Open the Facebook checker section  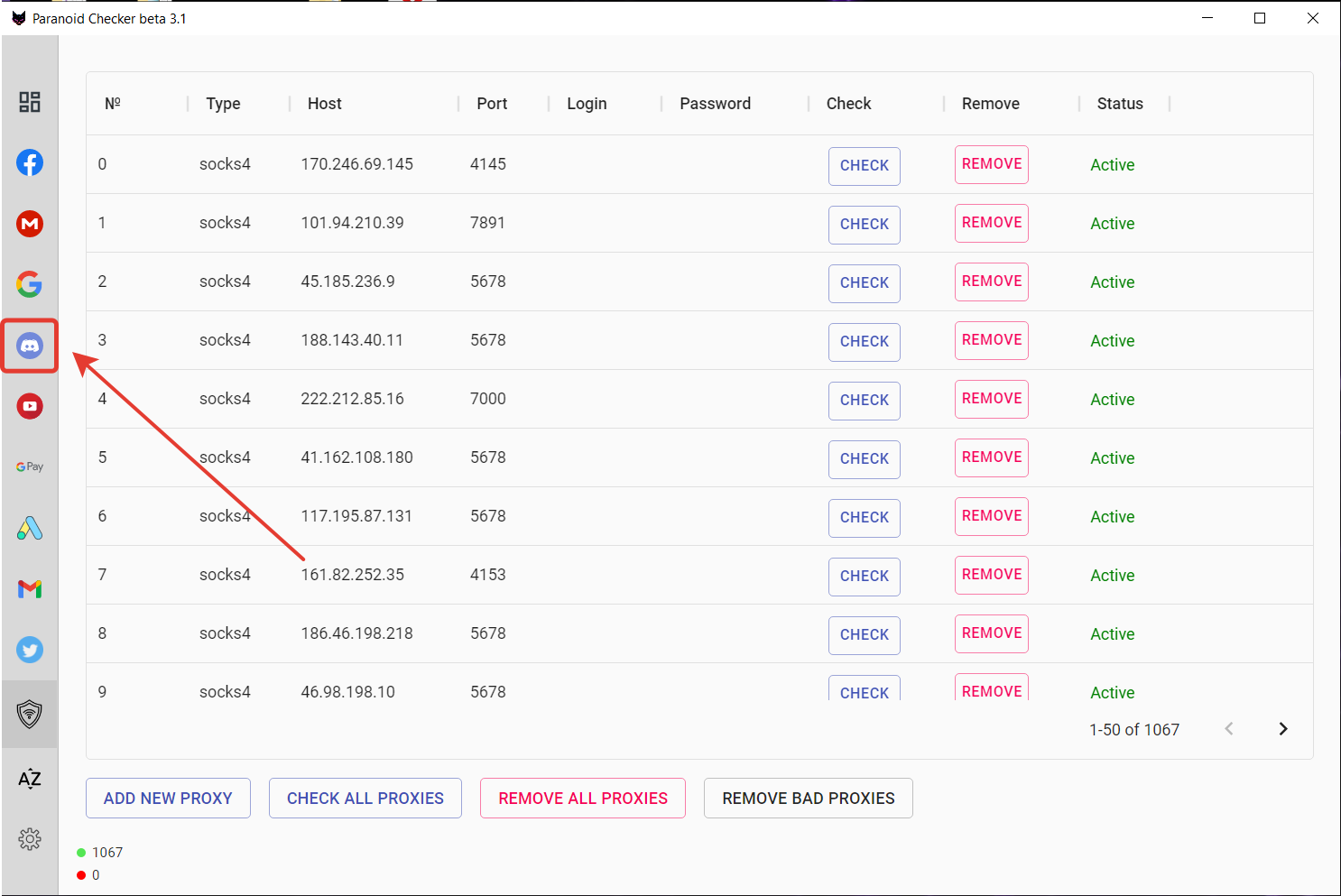pos(30,162)
